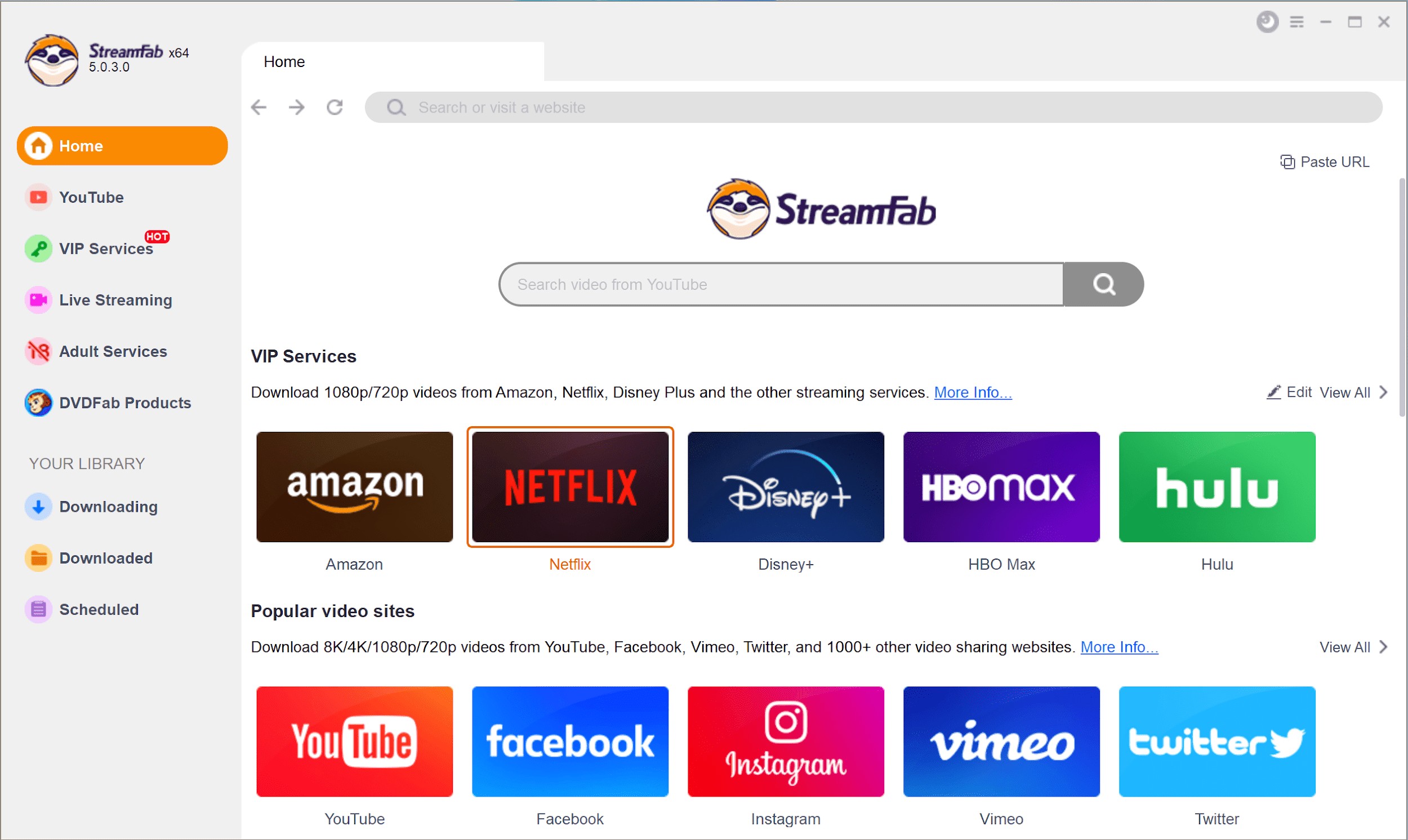
Task: Click the YouTube popular video site icon
Action: [353, 742]
